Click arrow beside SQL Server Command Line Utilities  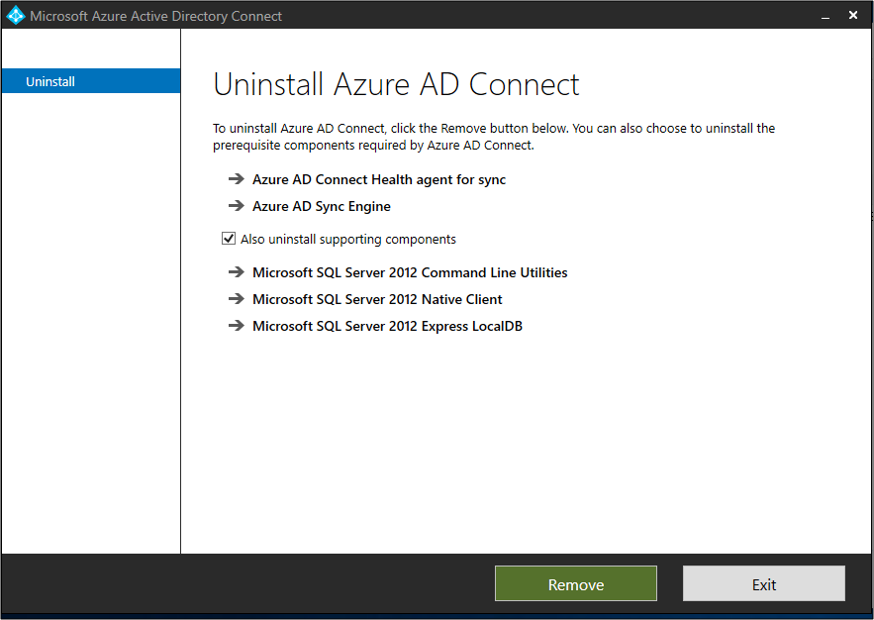click(x=236, y=272)
